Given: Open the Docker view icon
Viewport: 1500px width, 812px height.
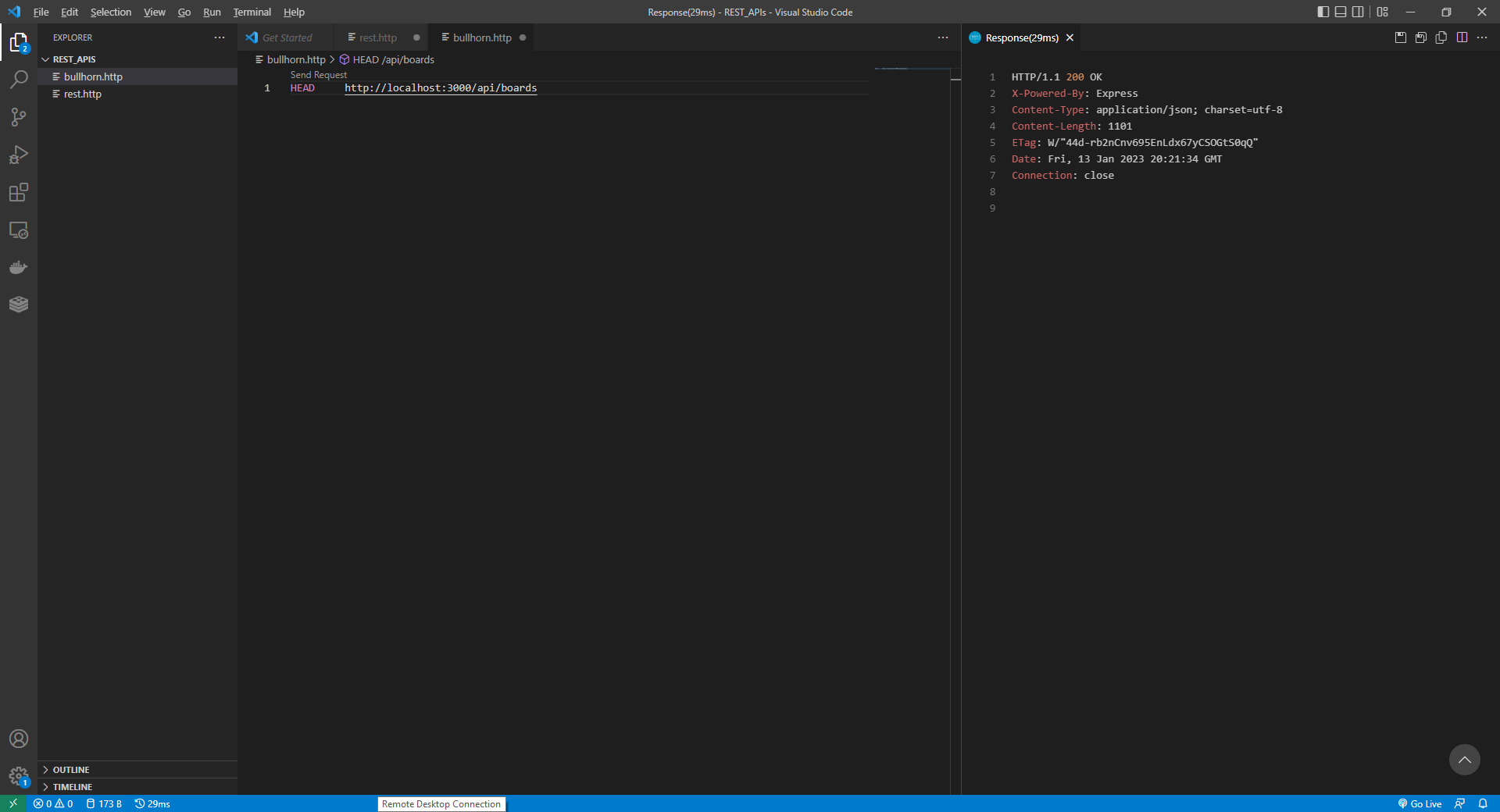Looking at the screenshot, I should (19, 268).
